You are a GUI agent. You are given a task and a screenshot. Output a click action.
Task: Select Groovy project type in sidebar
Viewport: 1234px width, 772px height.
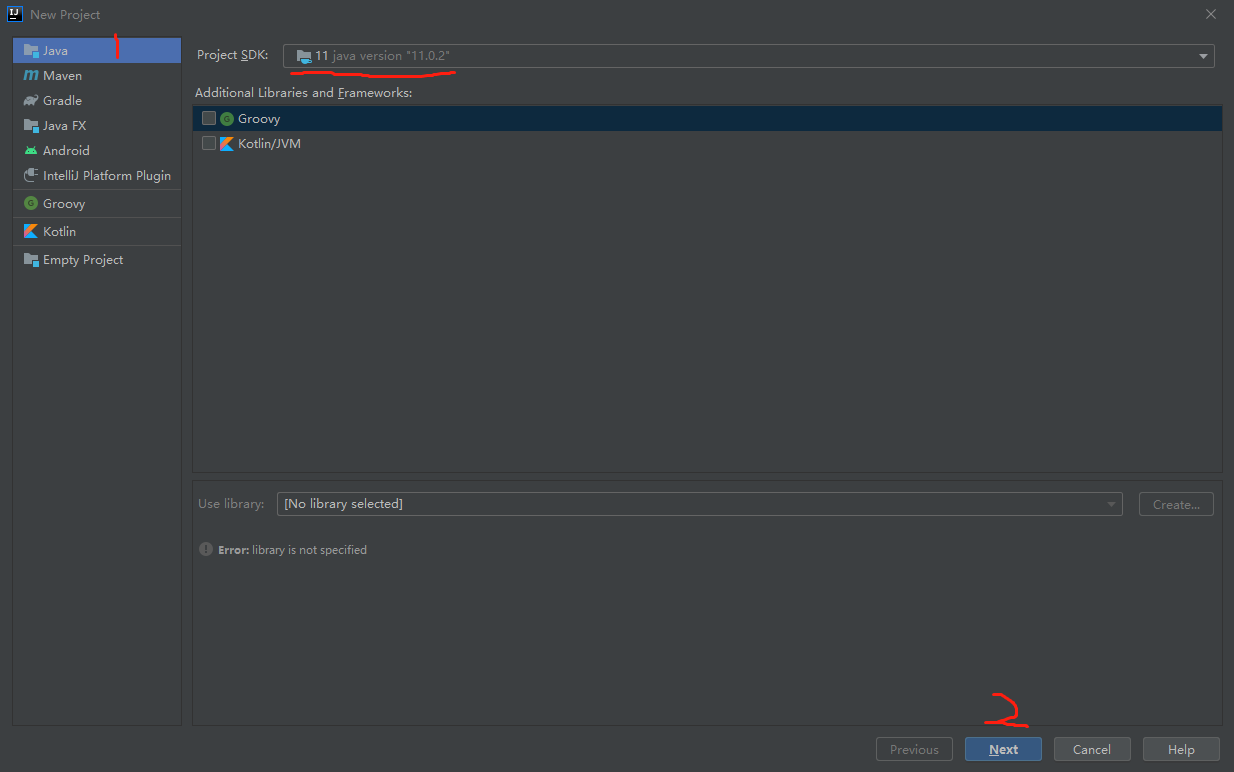coord(97,203)
